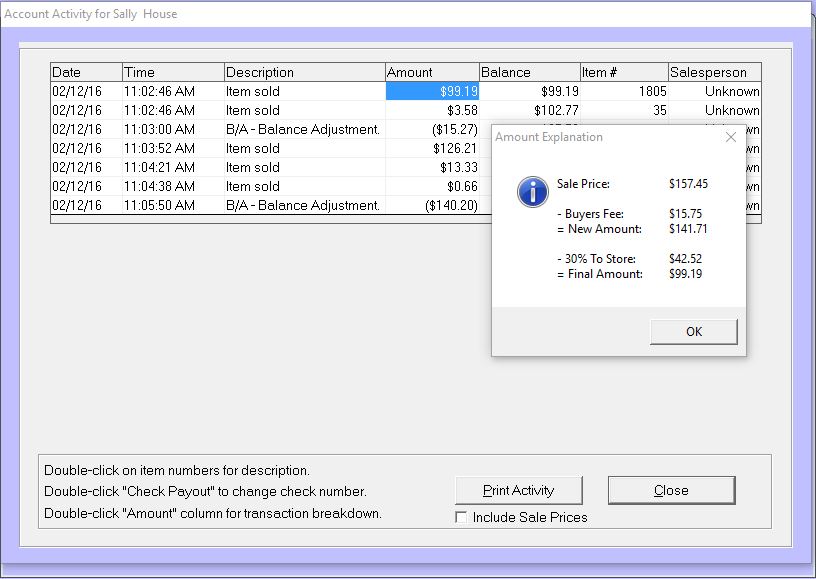Select the $126.21 amount cell
Viewport: 816px width, 579px height.
click(432, 148)
